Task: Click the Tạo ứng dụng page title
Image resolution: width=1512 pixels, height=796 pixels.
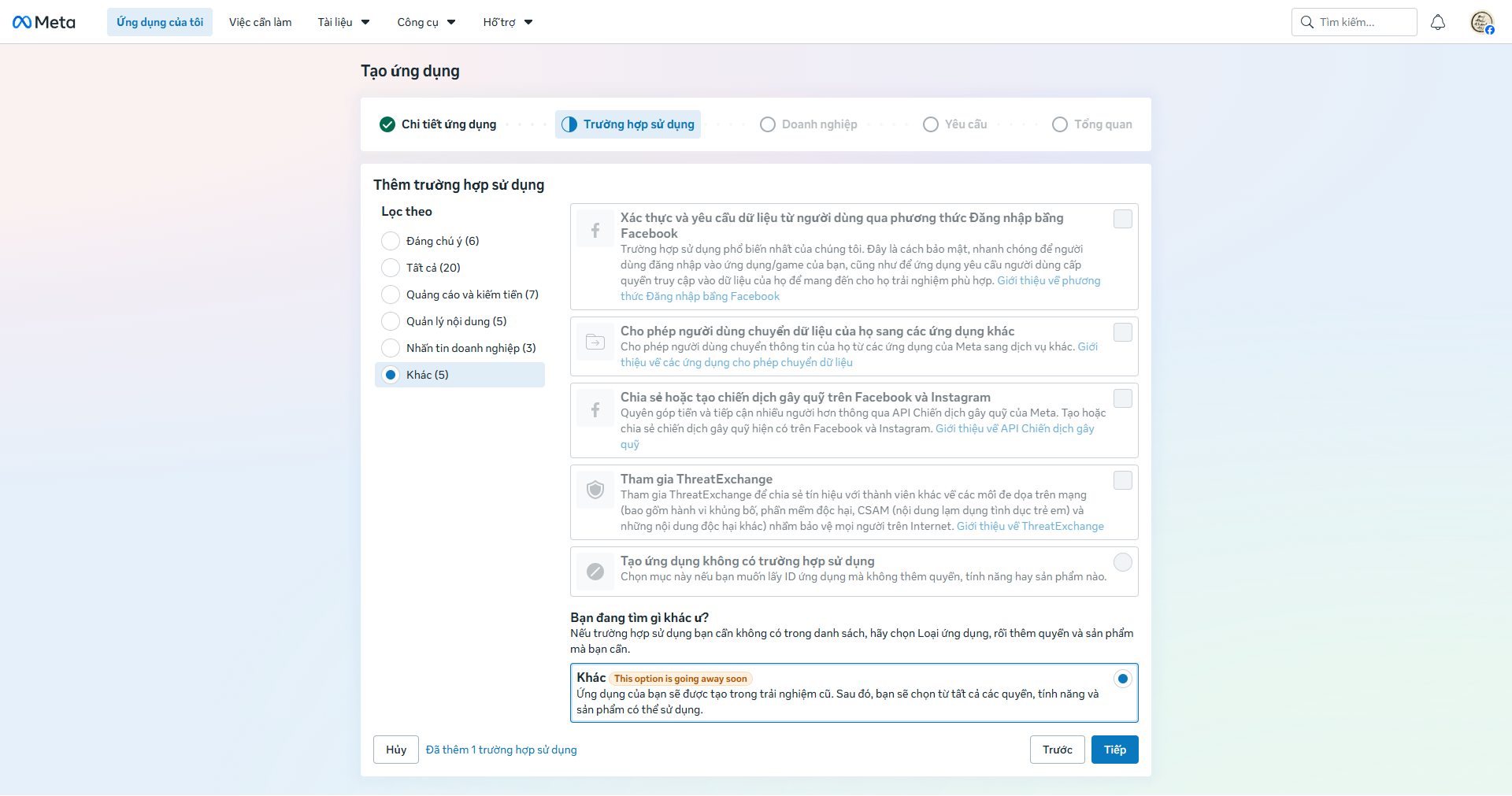Action: [x=410, y=71]
